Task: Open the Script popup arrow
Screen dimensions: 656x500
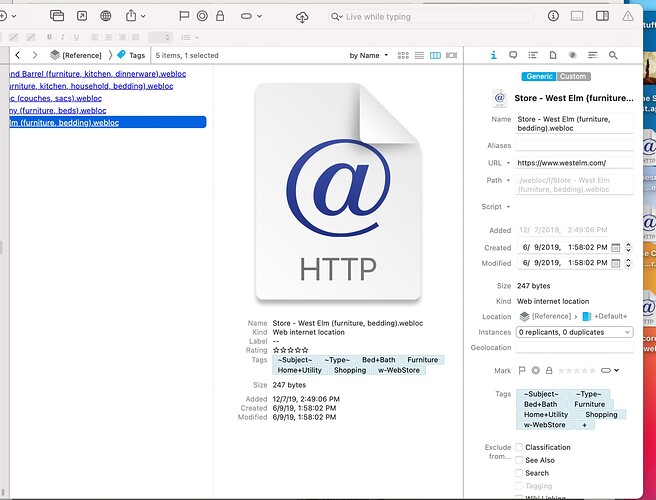Action: 508,207
